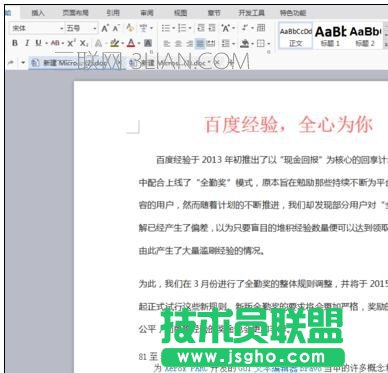Apply the 正文 style

tap(296, 36)
